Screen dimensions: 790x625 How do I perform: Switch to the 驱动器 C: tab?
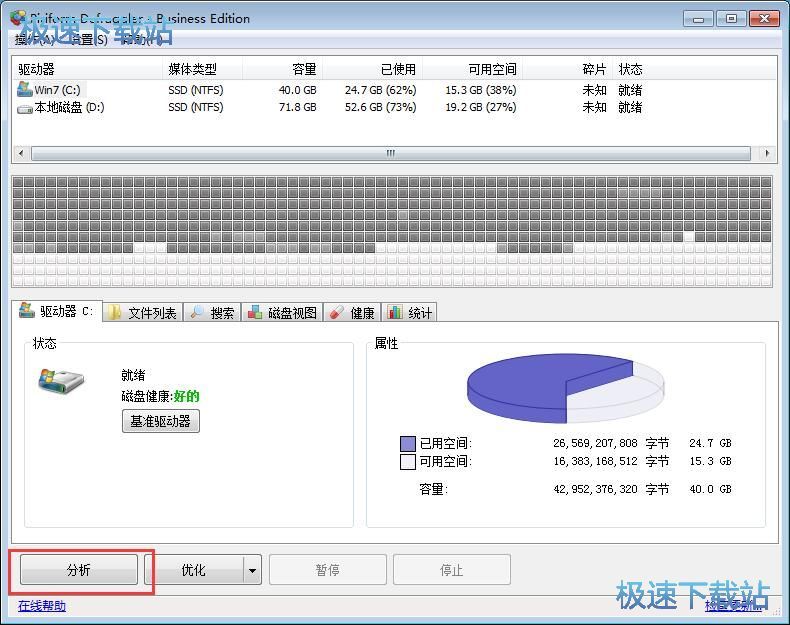click(x=56, y=311)
